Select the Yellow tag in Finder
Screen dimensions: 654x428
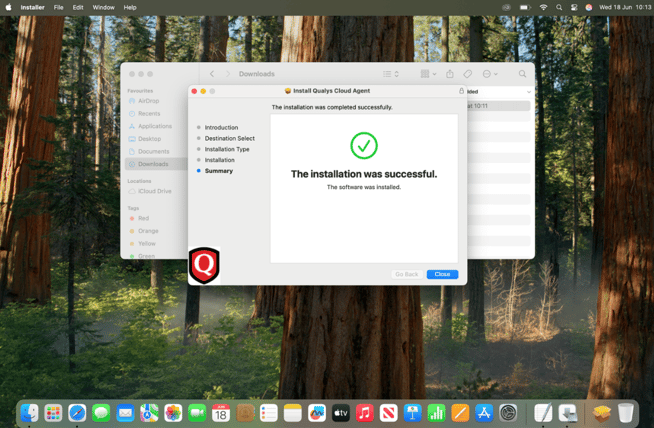147,243
